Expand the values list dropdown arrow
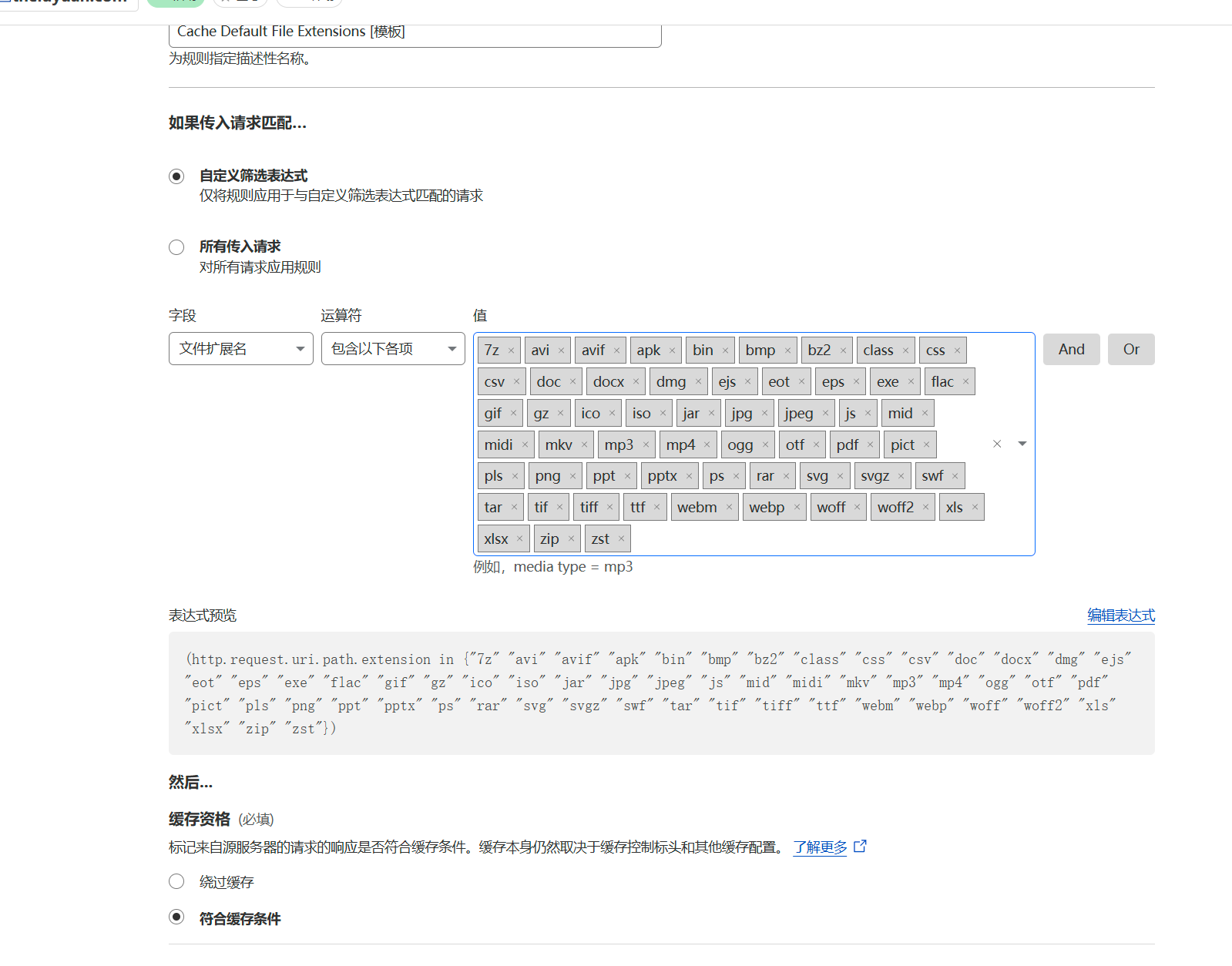1232x966 pixels. 1022,444
